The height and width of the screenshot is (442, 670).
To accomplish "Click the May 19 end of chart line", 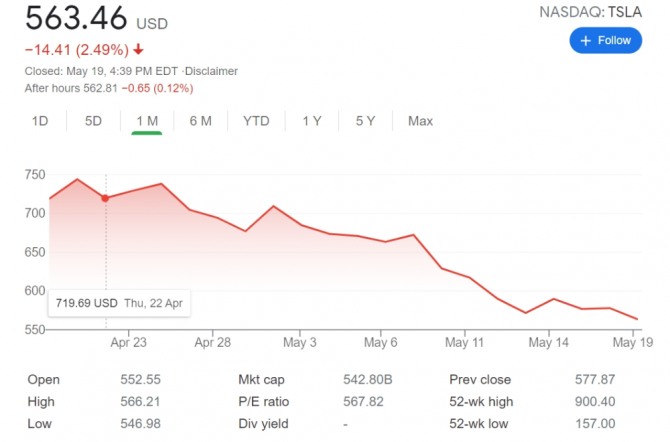I will click(638, 319).
